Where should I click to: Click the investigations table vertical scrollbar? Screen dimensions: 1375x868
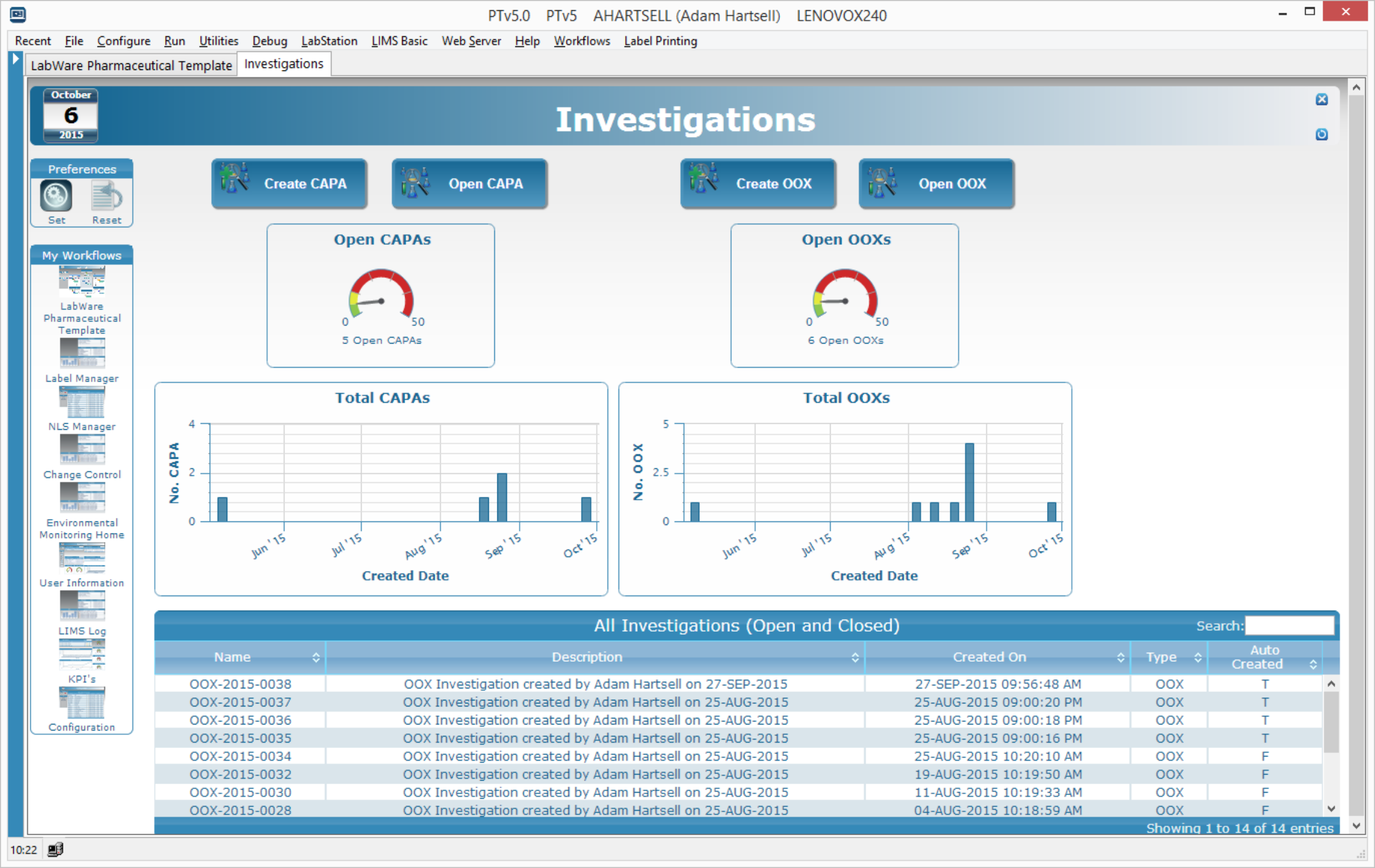[1331, 723]
